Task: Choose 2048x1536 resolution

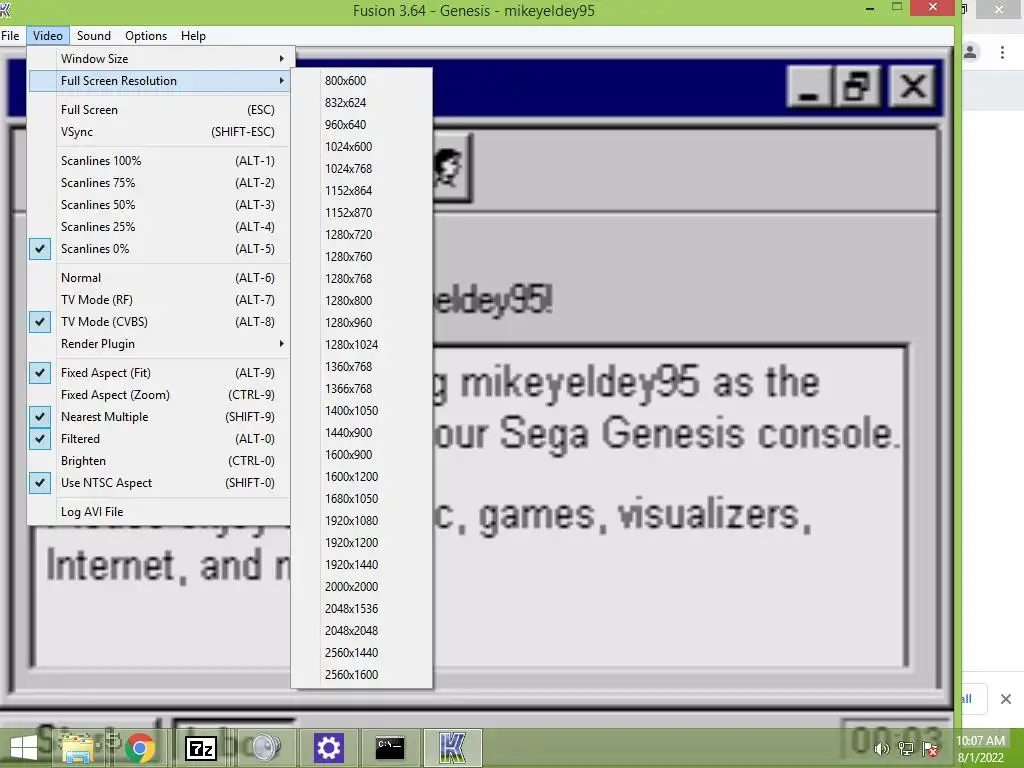Action: click(x=362, y=609)
